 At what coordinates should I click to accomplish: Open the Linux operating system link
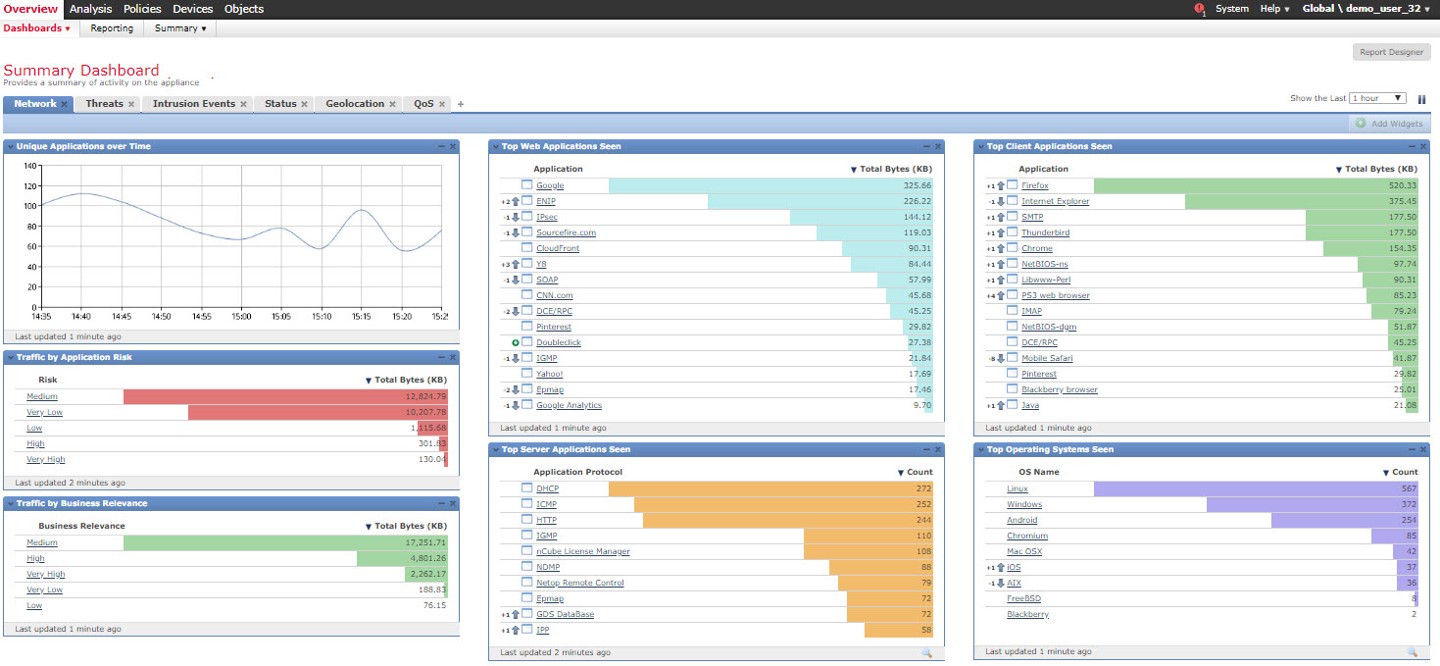[x=1017, y=489]
